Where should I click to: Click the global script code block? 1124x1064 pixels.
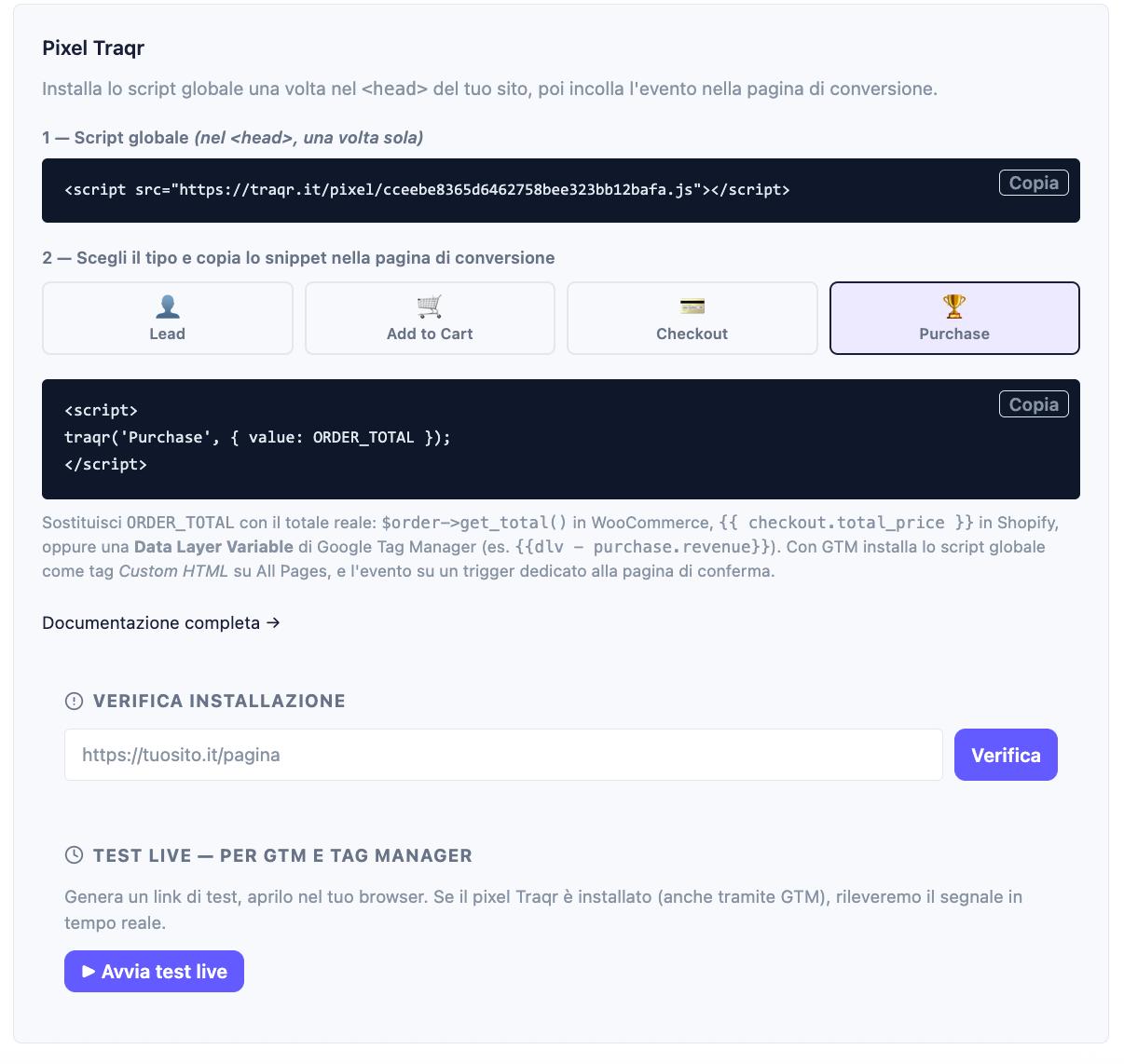pyautogui.click(x=561, y=190)
